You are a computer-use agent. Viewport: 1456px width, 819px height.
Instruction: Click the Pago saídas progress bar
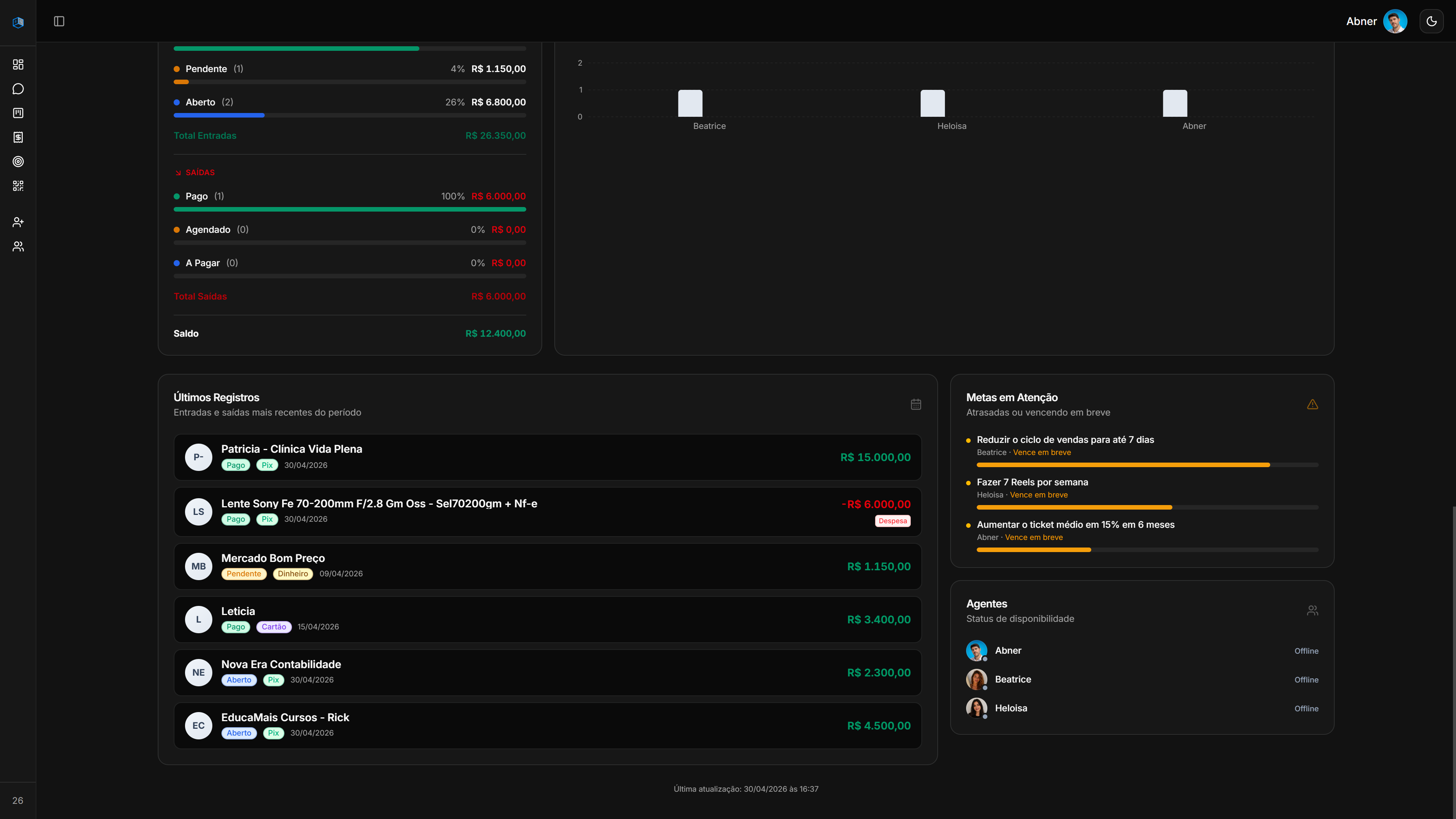click(350, 209)
